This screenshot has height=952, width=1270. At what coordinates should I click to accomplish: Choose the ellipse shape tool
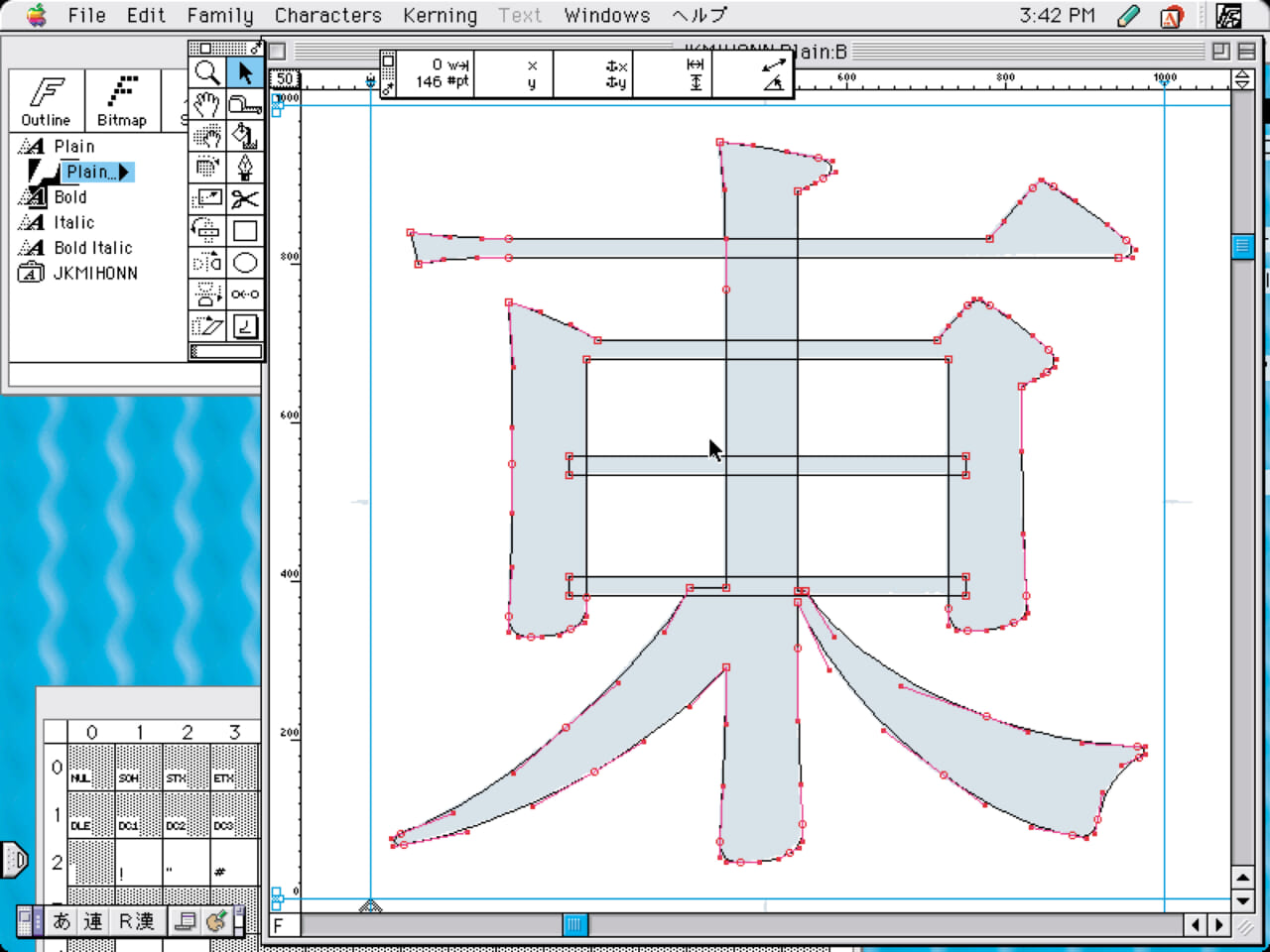(245, 263)
